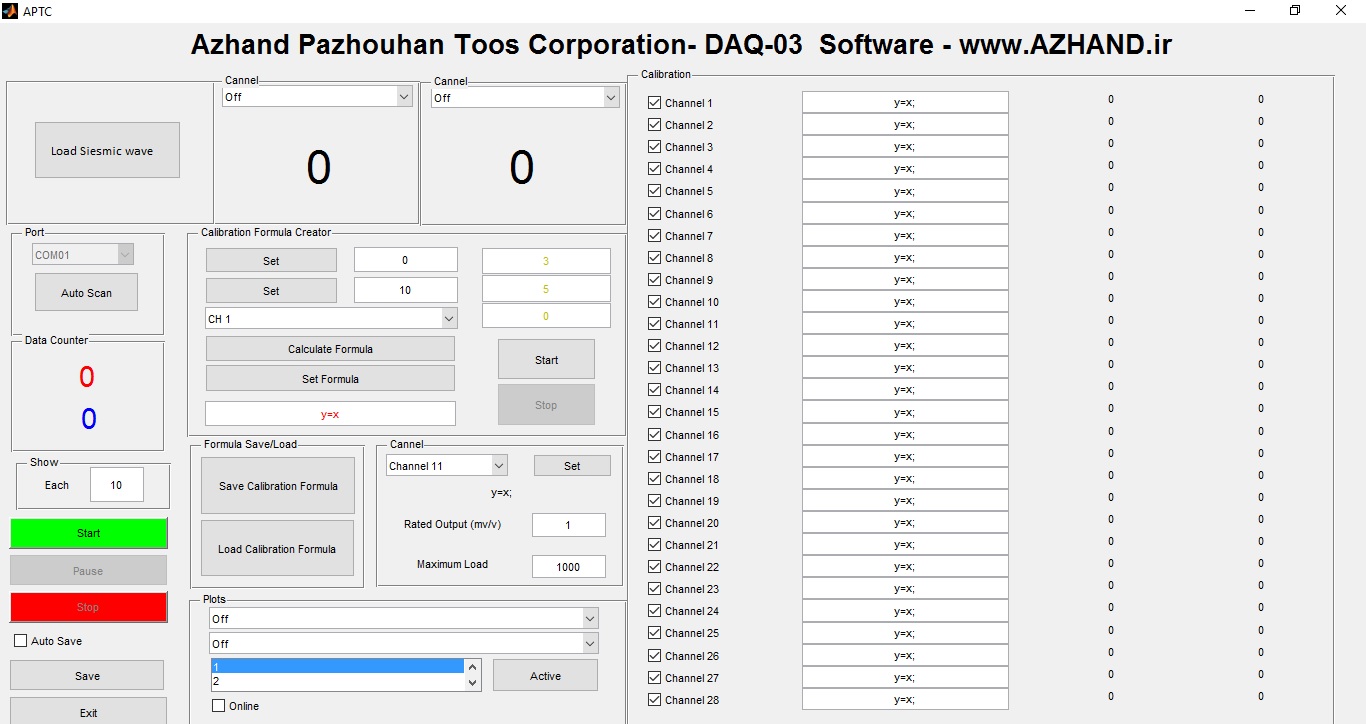Click the input field containing 10 in Formula Creator
This screenshot has height=724, width=1366.
405,290
